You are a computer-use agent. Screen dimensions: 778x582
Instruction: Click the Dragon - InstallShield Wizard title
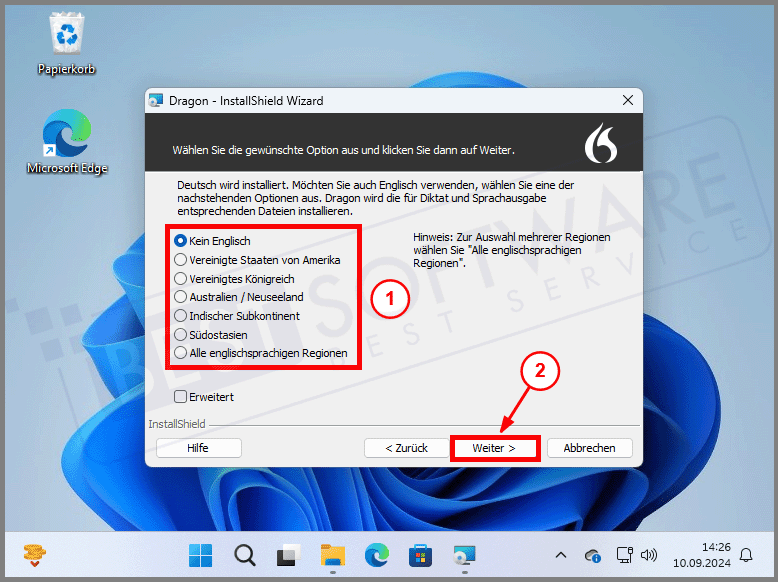(246, 101)
